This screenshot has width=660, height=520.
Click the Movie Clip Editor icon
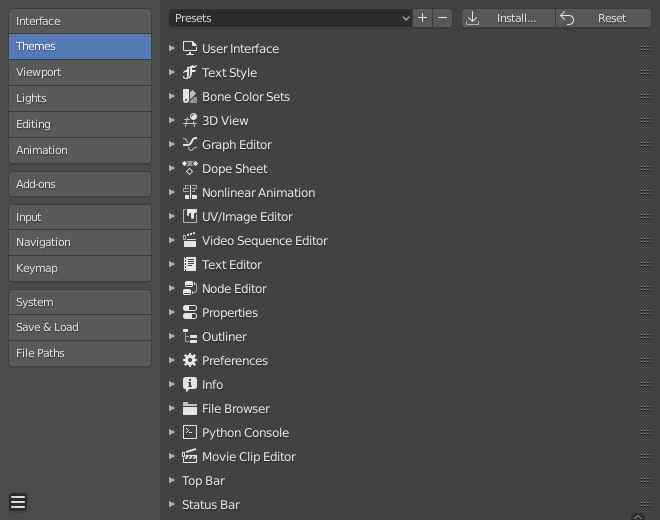pos(190,456)
